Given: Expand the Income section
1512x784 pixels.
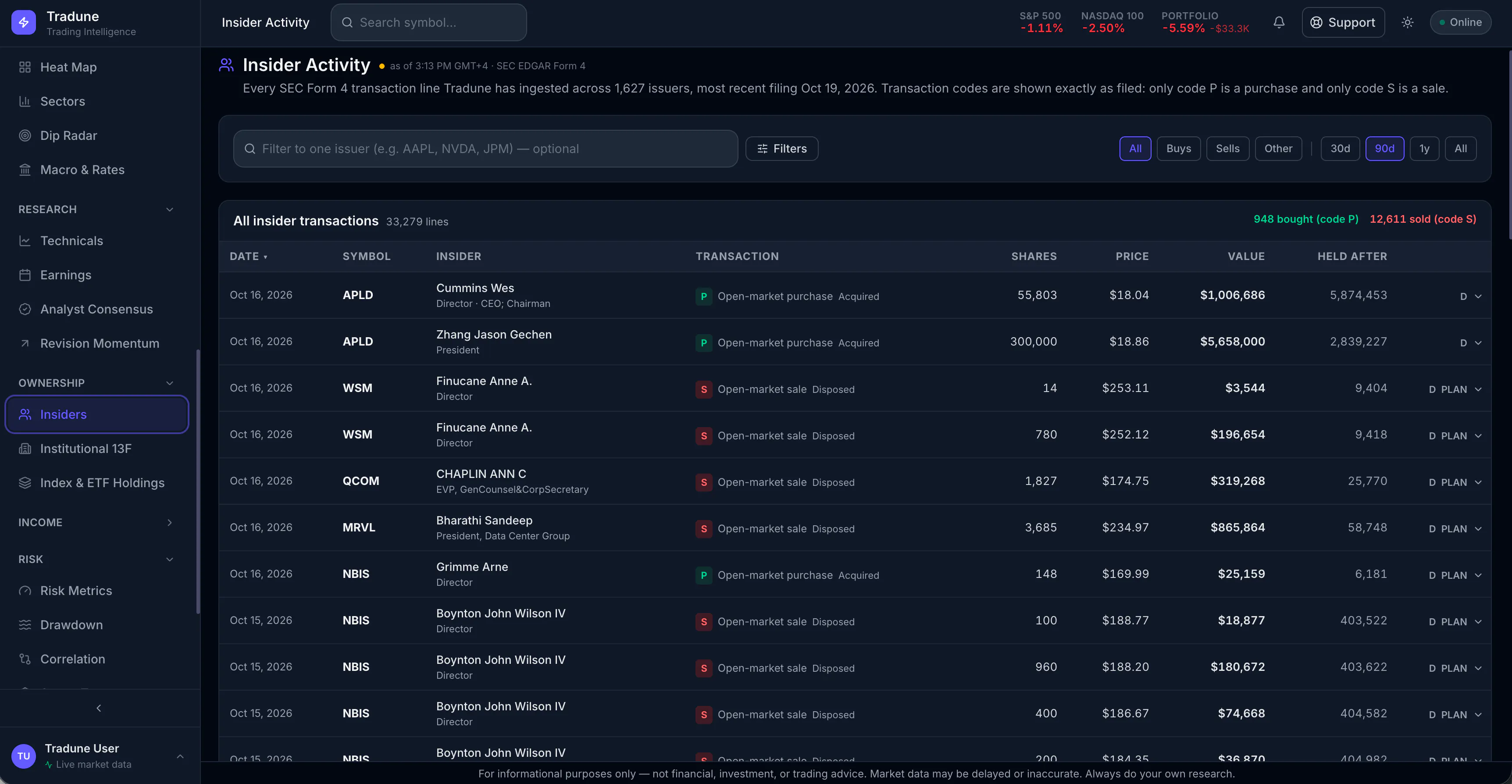Looking at the screenshot, I should 170,522.
